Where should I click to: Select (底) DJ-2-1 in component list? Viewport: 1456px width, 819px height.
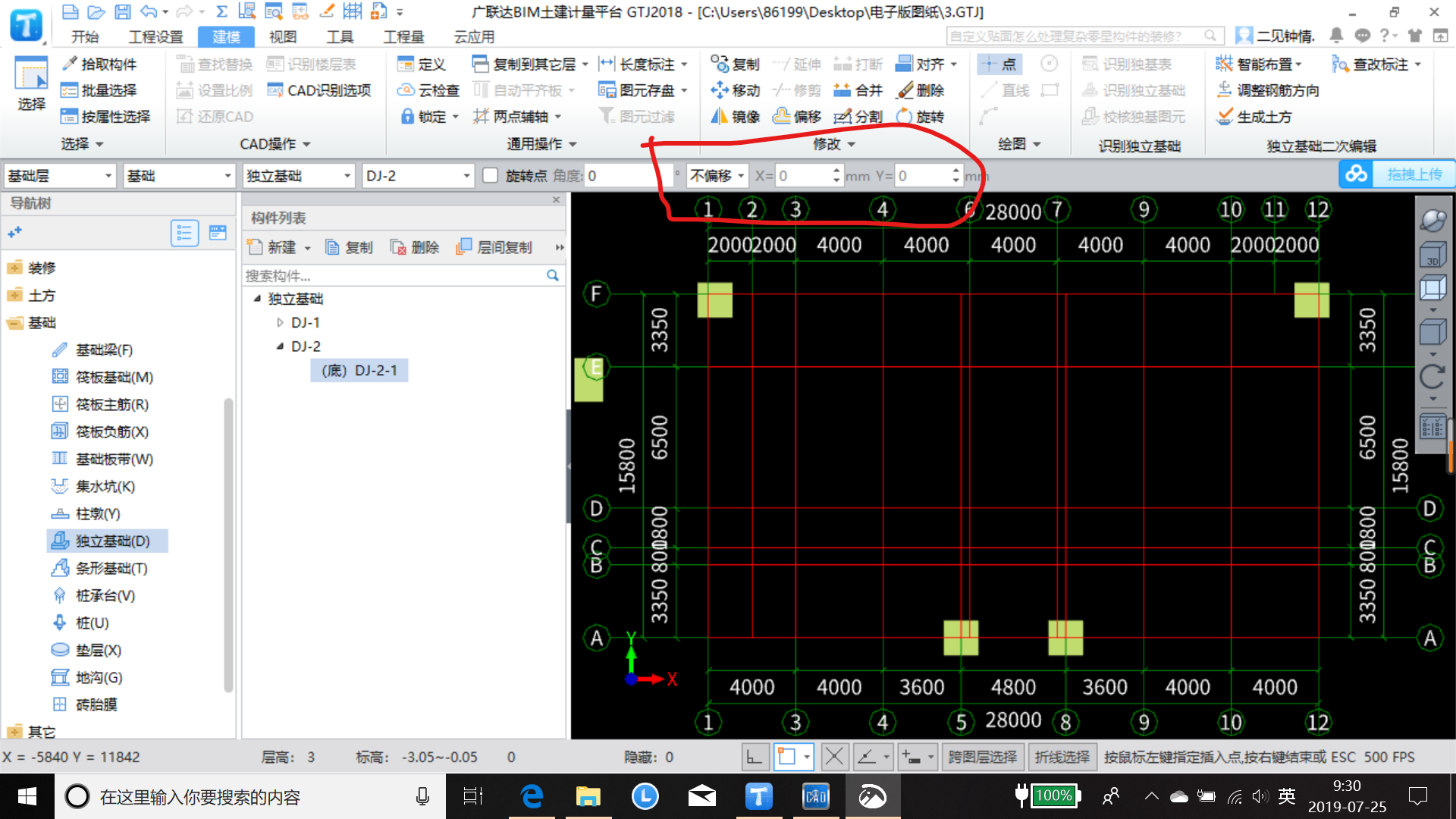pos(359,370)
